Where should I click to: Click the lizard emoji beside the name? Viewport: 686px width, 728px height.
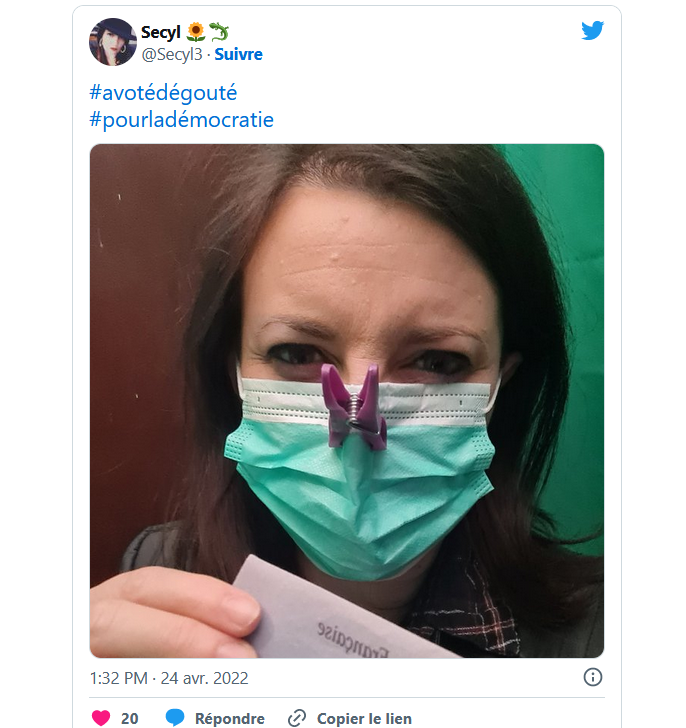(x=219, y=32)
